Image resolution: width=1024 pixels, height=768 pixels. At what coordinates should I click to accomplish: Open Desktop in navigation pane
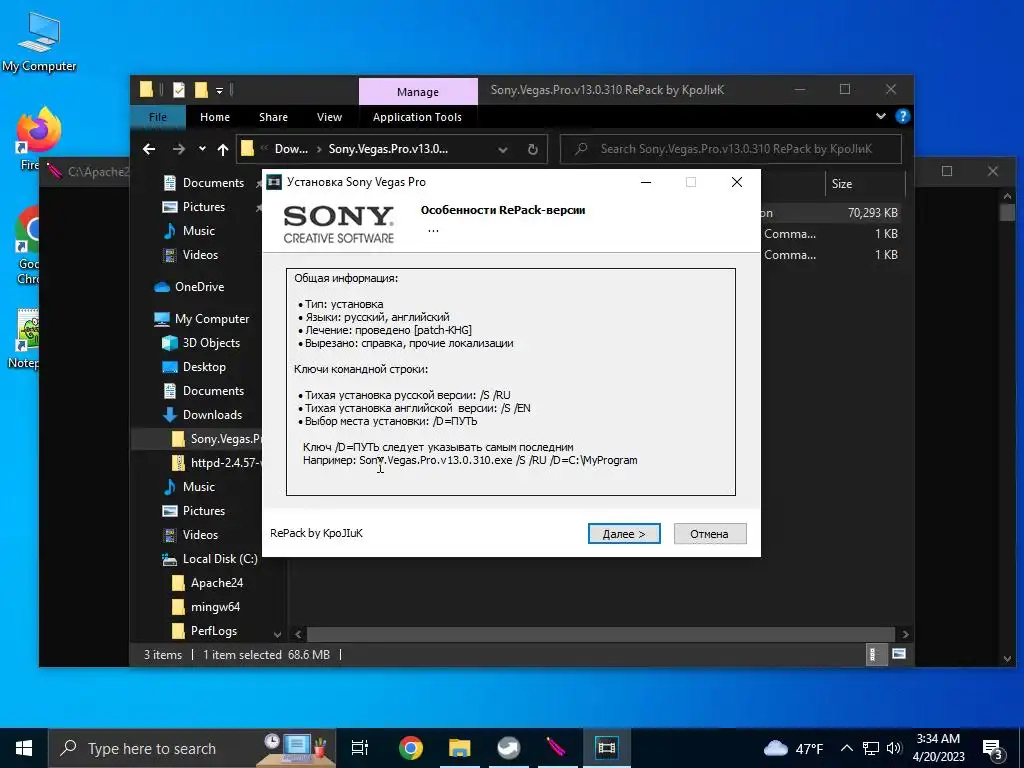click(204, 367)
